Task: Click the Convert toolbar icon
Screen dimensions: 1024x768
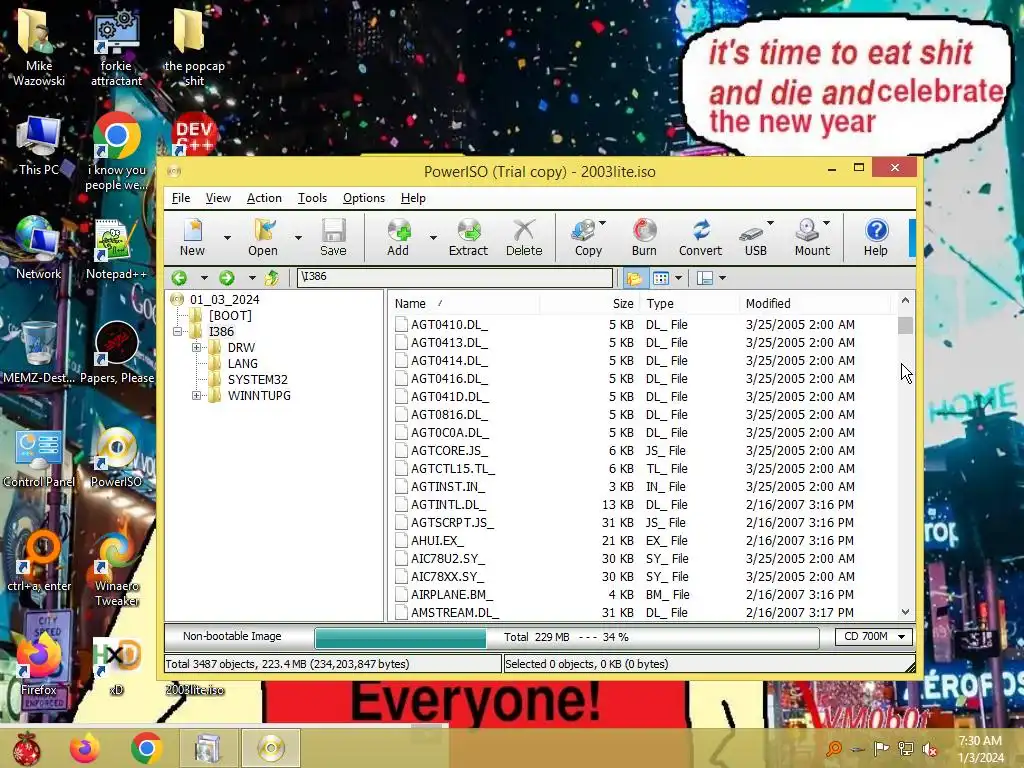Action: pyautogui.click(x=700, y=238)
